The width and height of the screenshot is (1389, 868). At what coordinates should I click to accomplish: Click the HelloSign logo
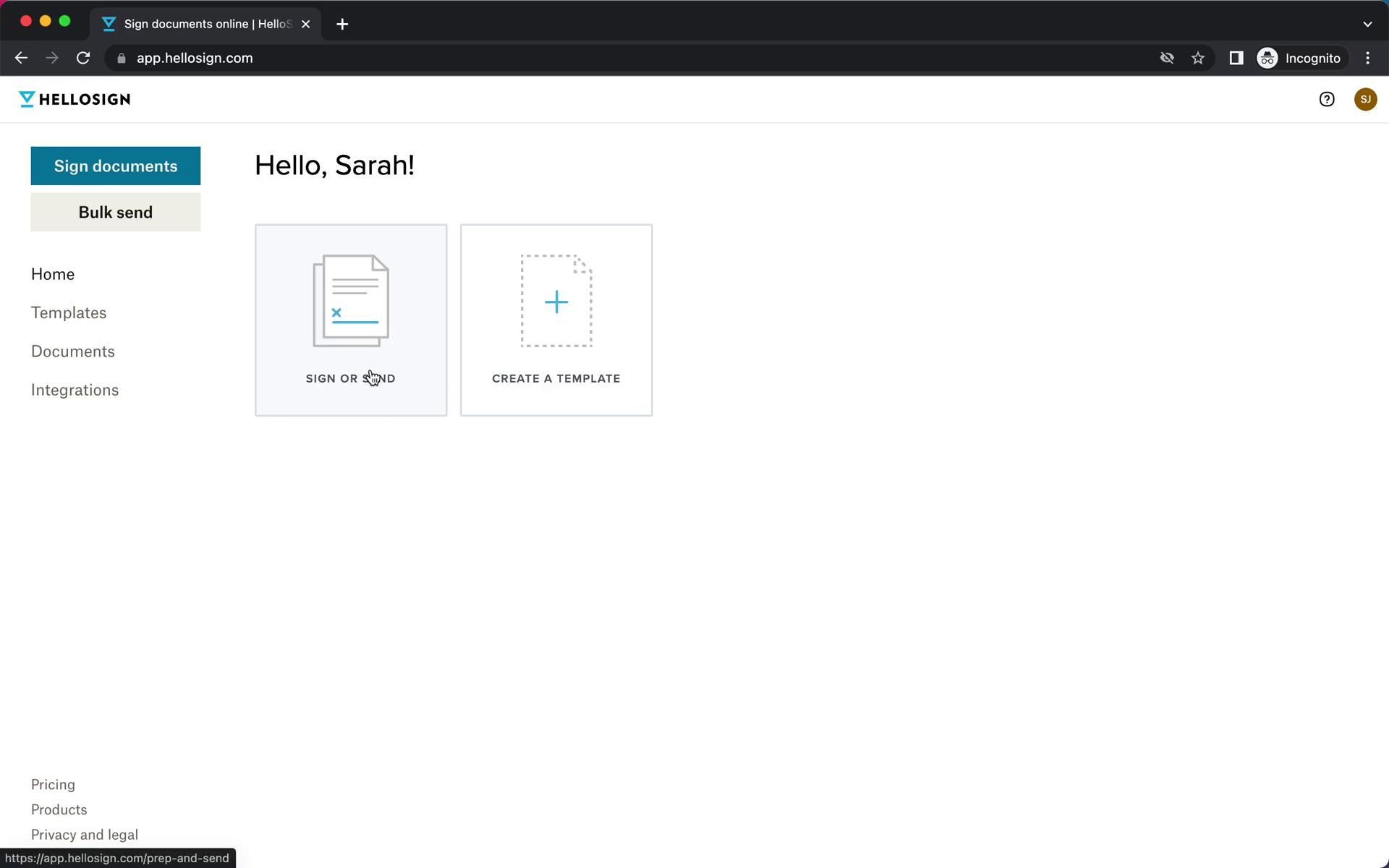75,99
